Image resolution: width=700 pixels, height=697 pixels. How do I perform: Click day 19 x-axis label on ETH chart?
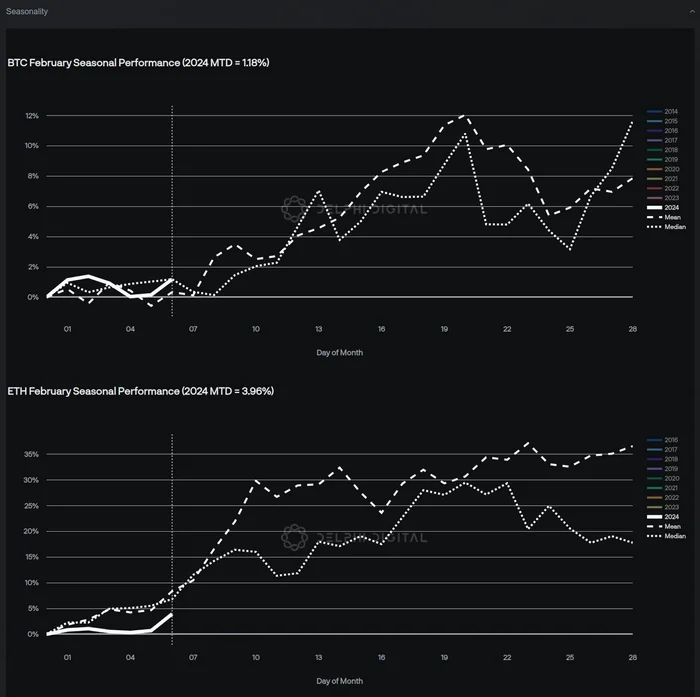(x=444, y=658)
